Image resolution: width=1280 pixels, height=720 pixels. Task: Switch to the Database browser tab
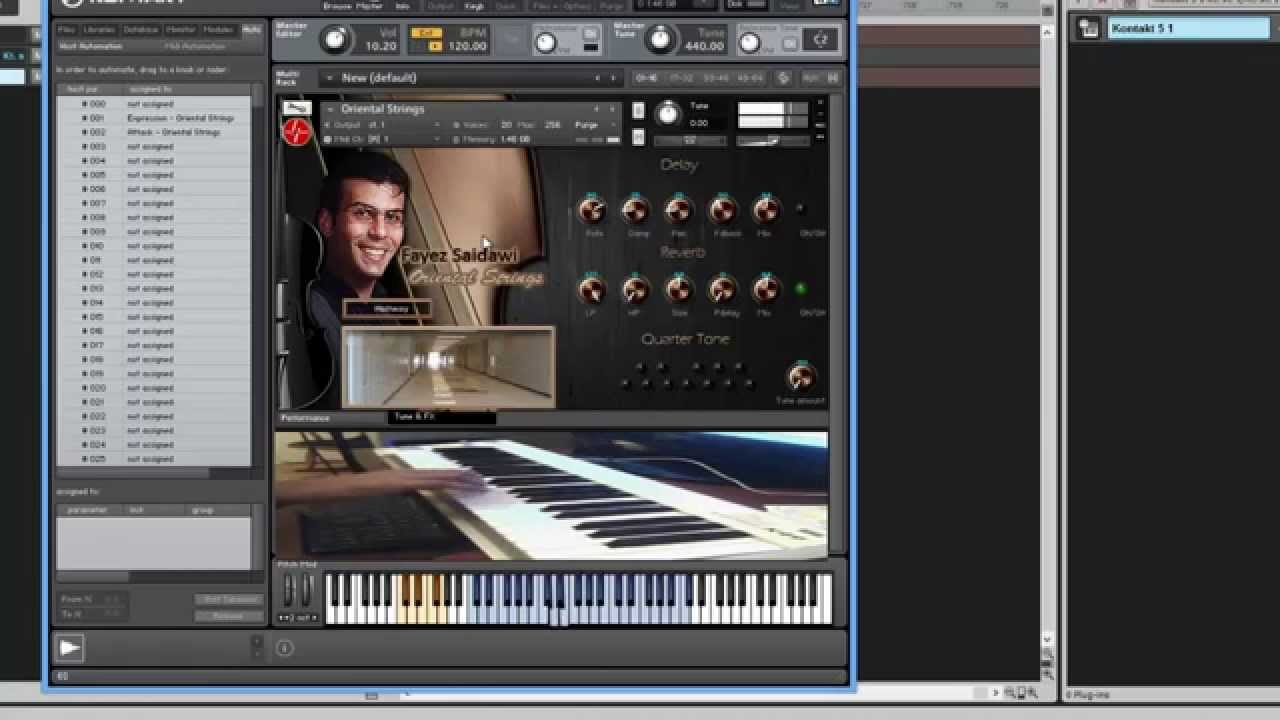[140, 30]
